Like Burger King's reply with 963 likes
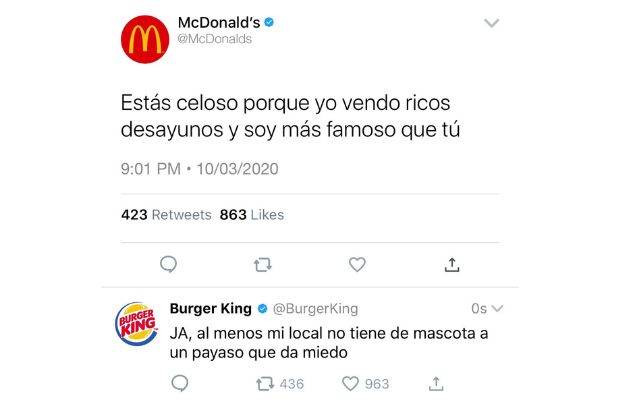Screen dimensions: 620x404 click(366, 383)
